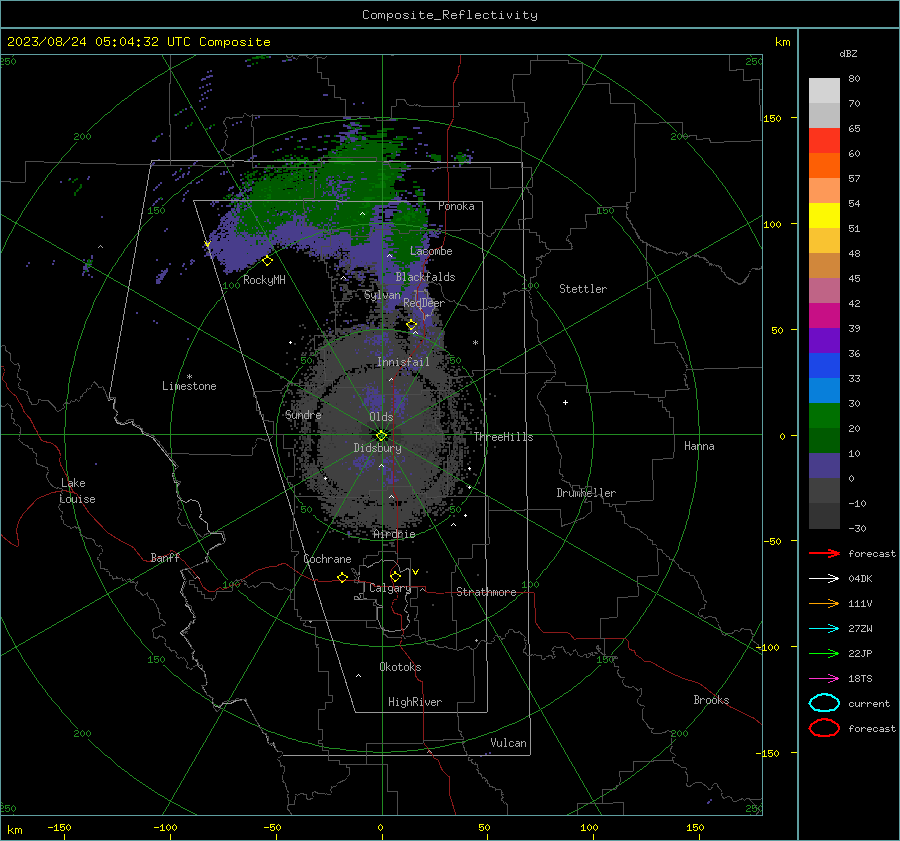Click the Sylvan label on map
900x841 pixels.
coord(382,295)
